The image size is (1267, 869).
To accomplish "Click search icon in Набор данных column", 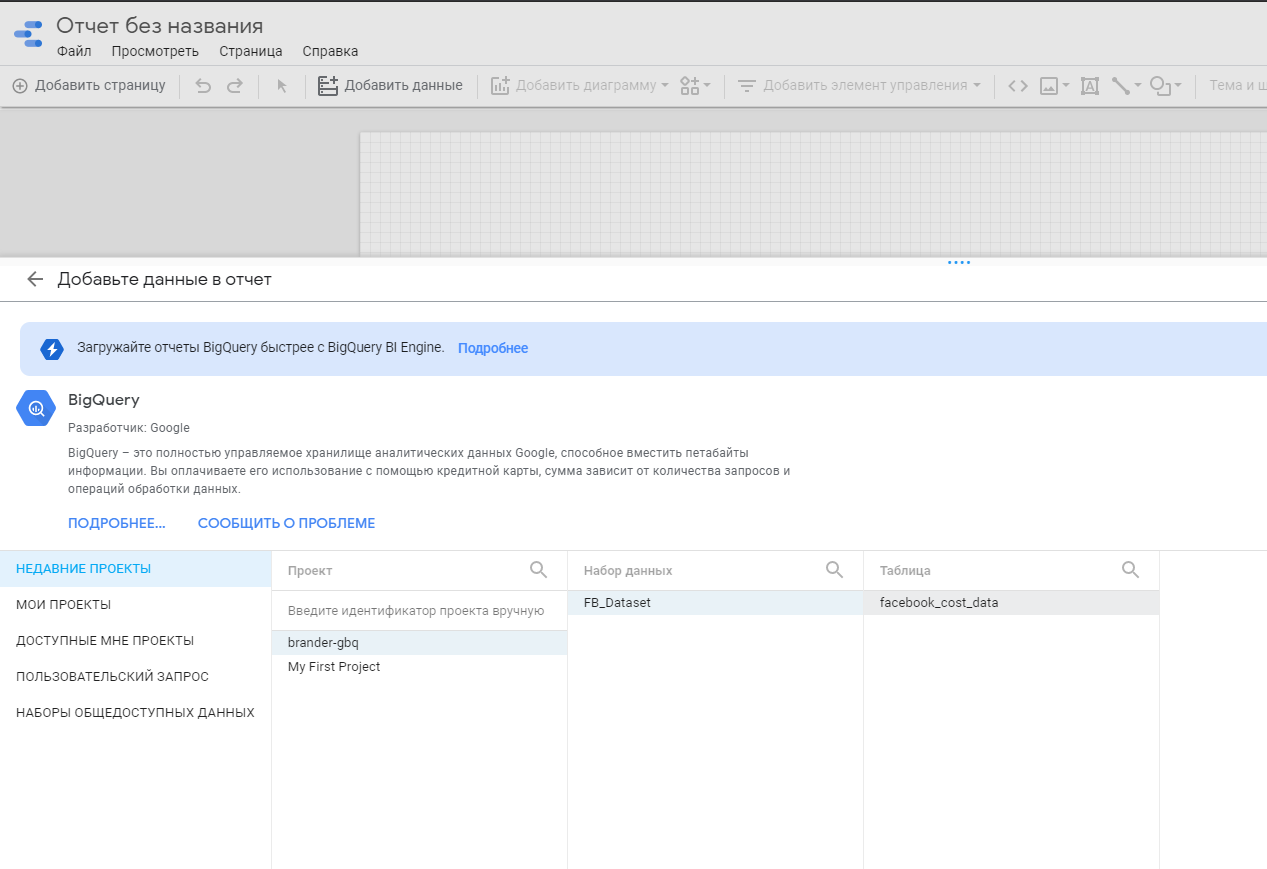I will click(x=834, y=570).
